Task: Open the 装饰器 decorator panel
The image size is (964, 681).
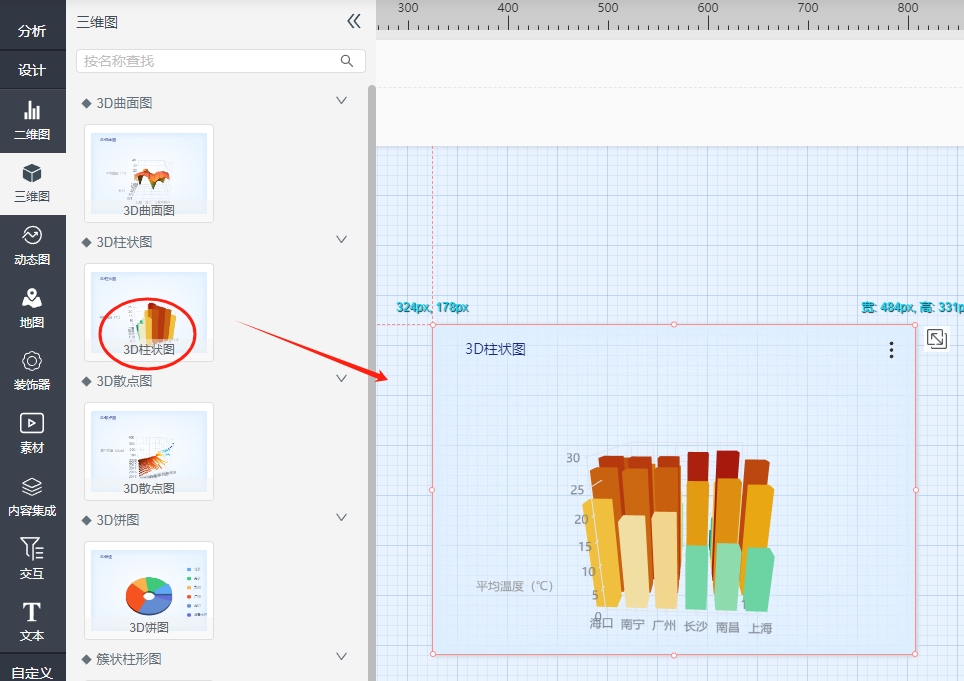Action: tap(32, 371)
